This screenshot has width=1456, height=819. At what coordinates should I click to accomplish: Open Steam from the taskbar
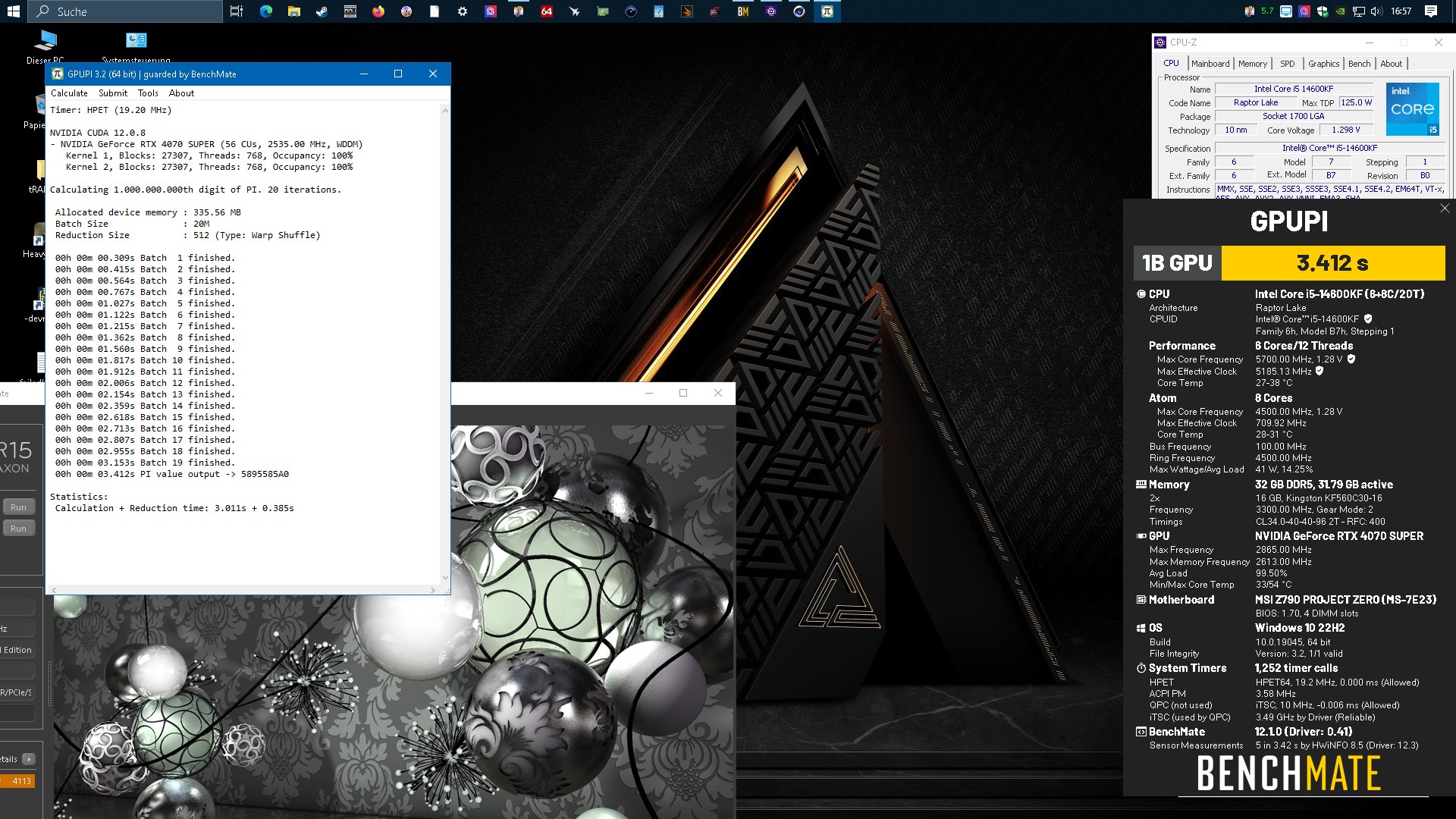pos(322,11)
